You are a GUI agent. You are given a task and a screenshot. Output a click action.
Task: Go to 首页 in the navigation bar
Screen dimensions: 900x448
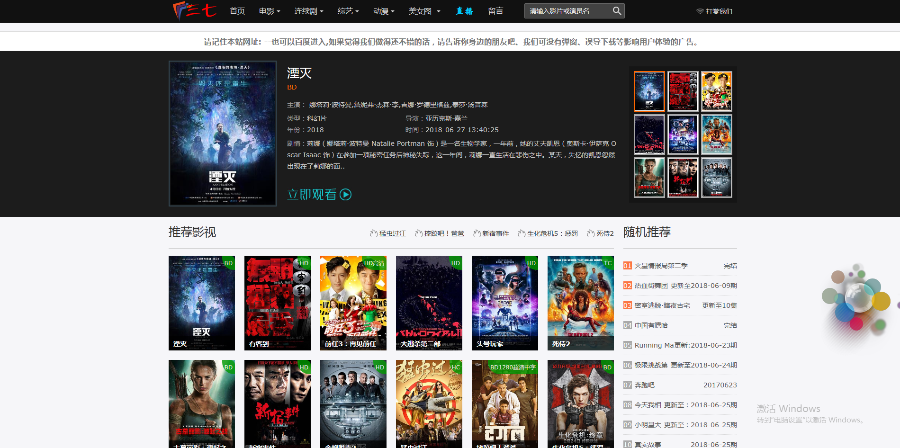click(x=237, y=11)
